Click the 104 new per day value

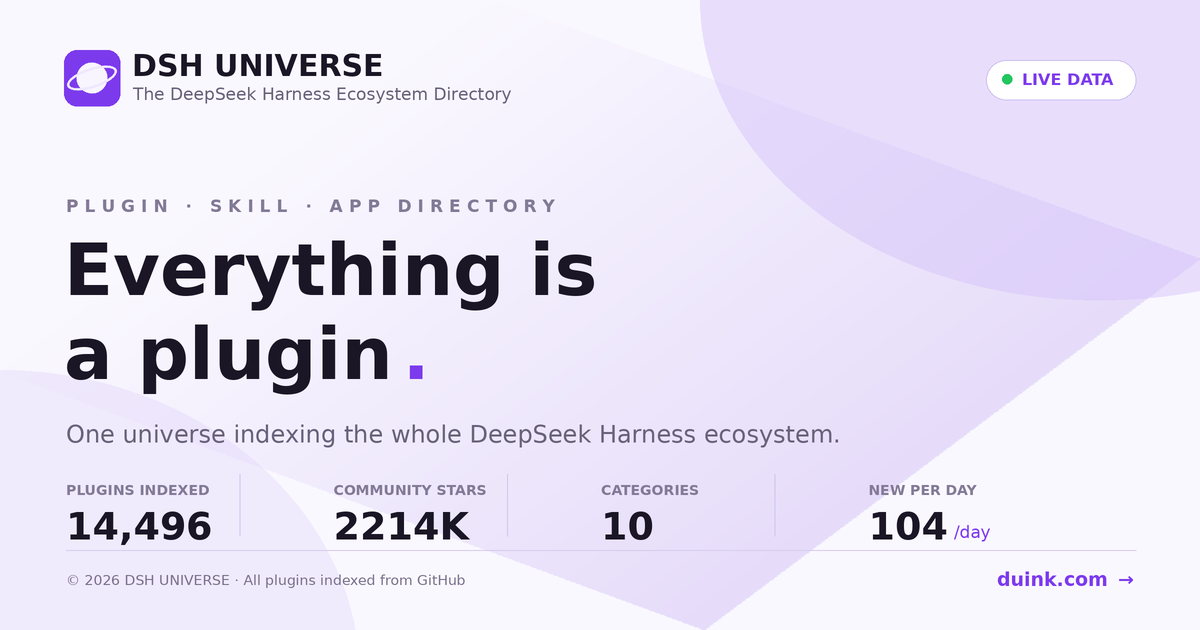point(907,526)
